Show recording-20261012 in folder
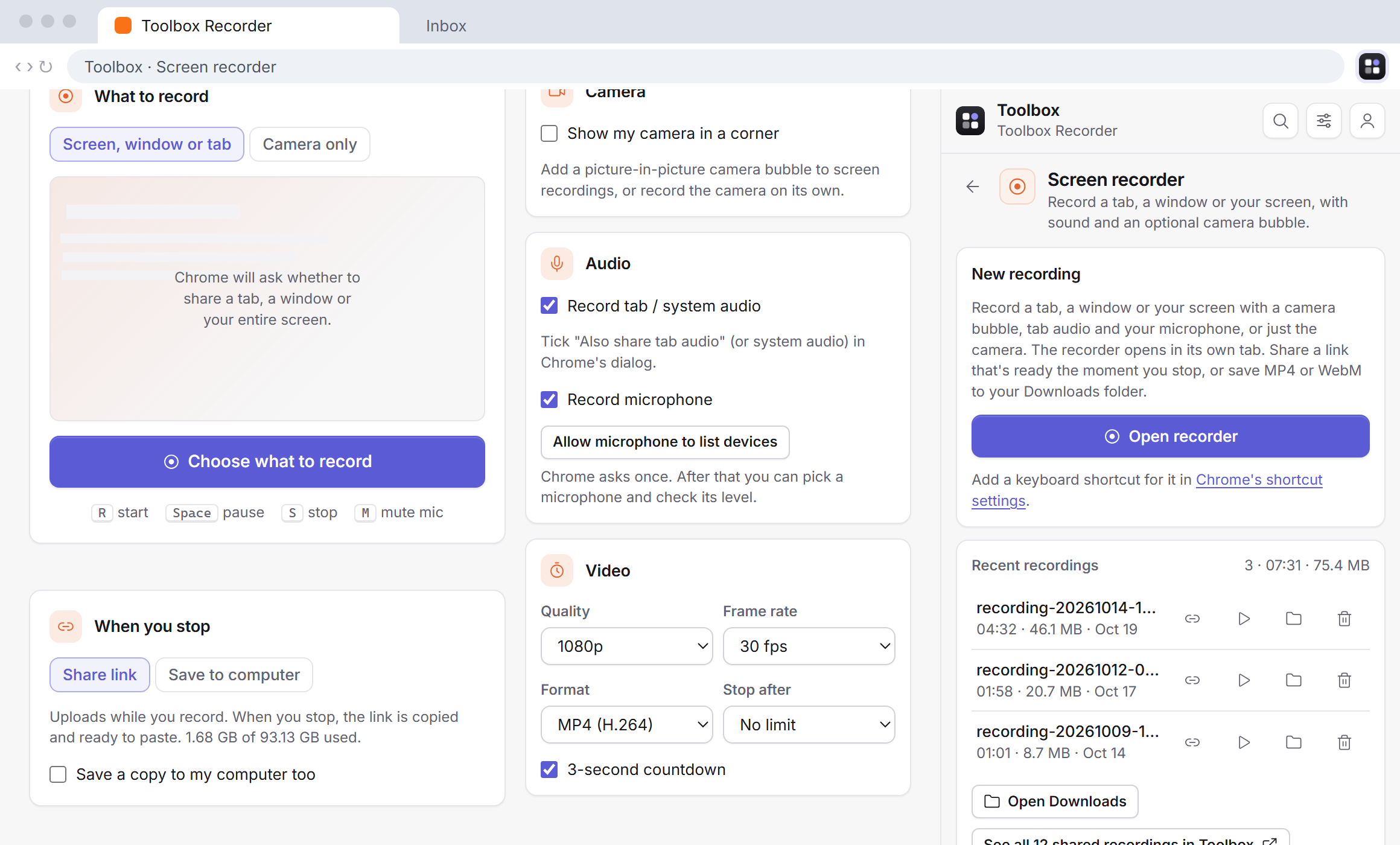 1294,680
